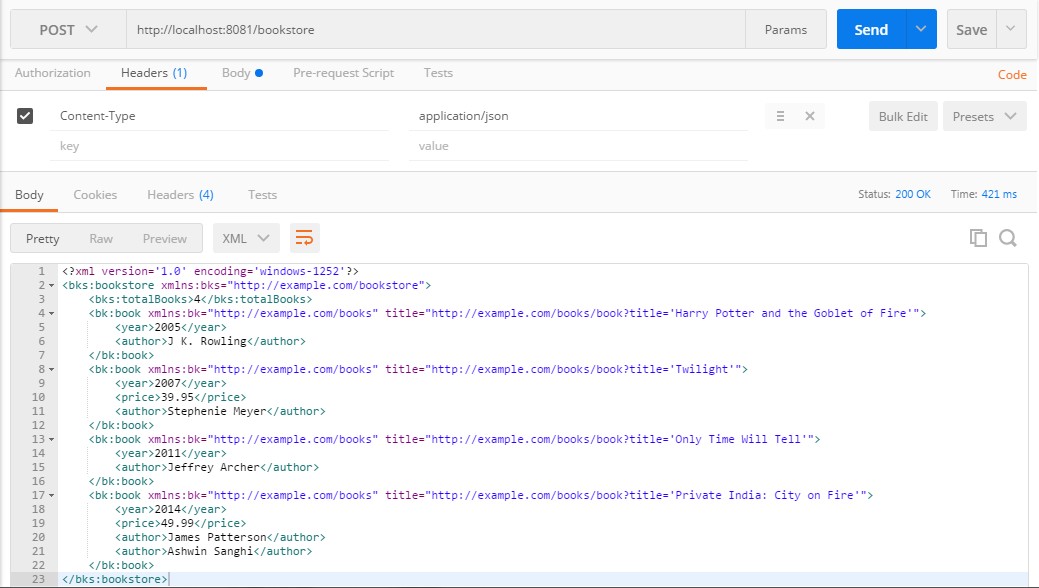Image resolution: width=1039 pixels, height=588 pixels.
Task: Open the response Cookies tab
Action: [x=95, y=195]
